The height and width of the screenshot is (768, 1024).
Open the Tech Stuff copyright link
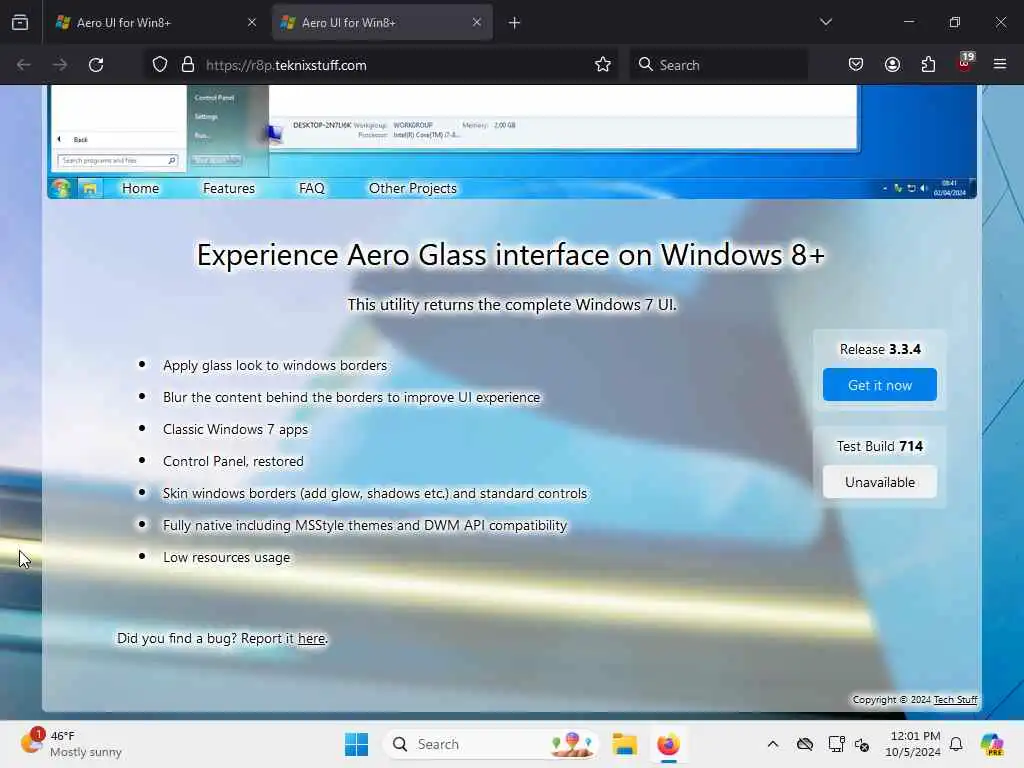[x=955, y=699]
